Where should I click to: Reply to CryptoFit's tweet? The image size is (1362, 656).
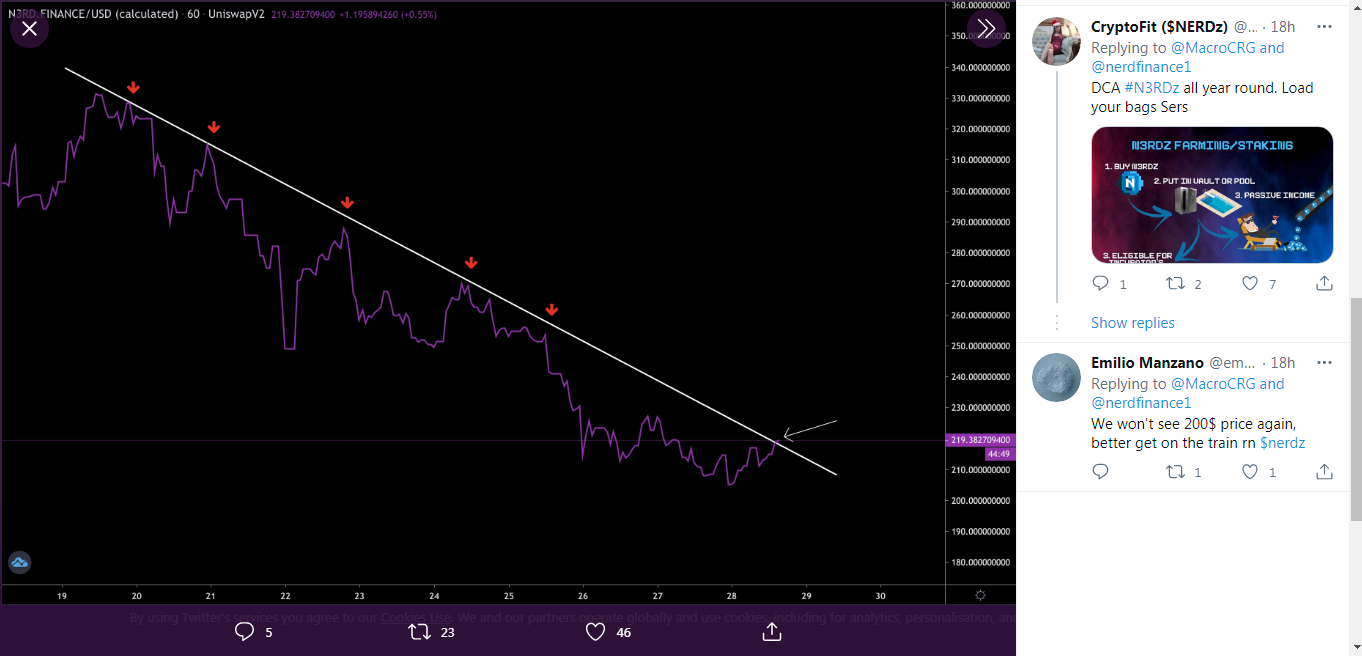1101,283
